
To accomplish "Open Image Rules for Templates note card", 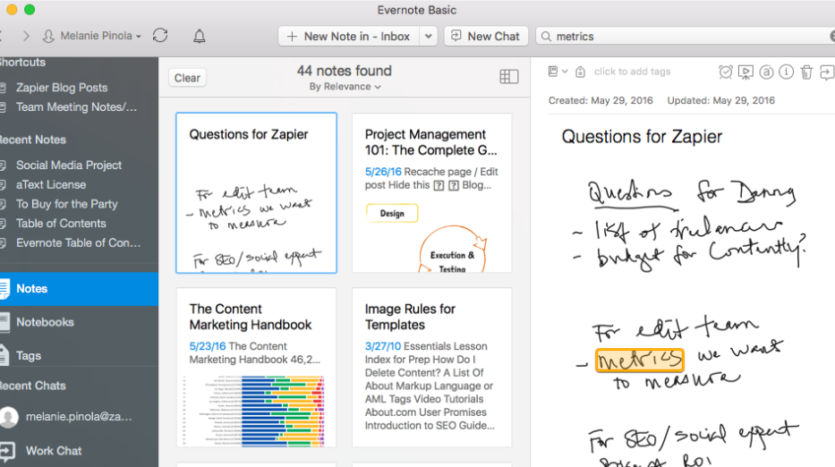I will [432, 367].
